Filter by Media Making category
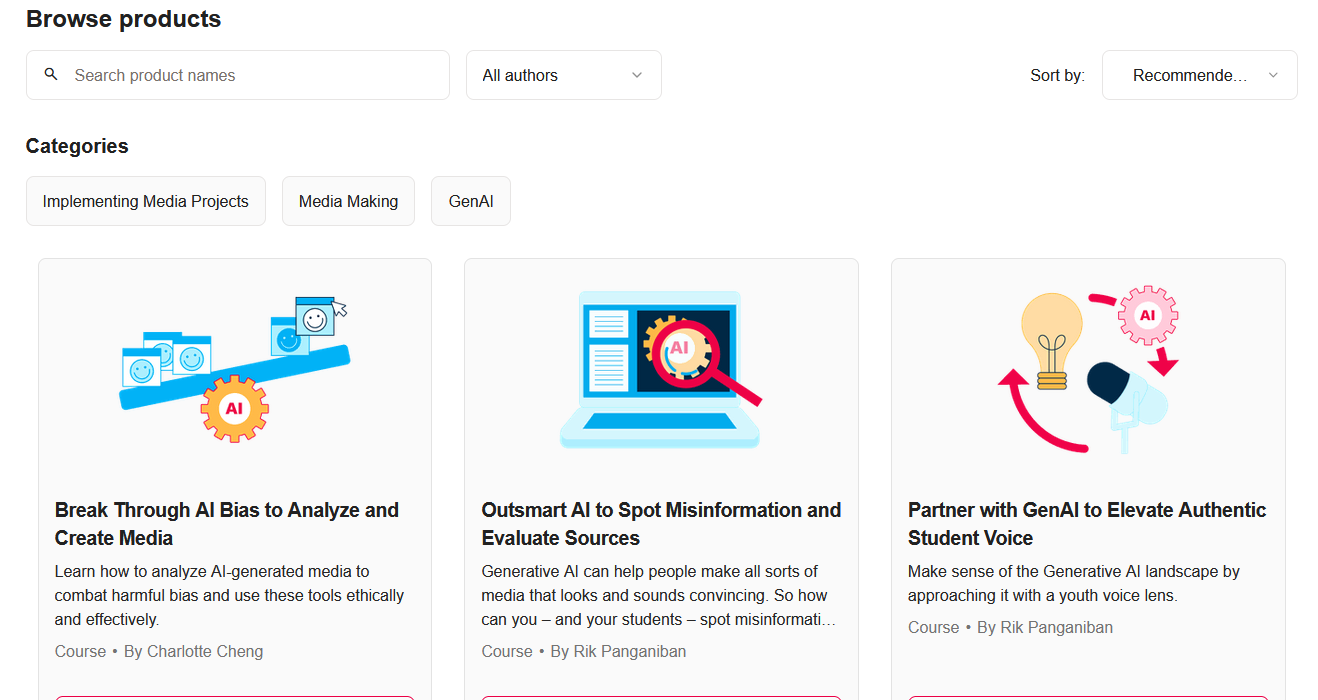This screenshot has width=1318, height=700. point(348,201)
